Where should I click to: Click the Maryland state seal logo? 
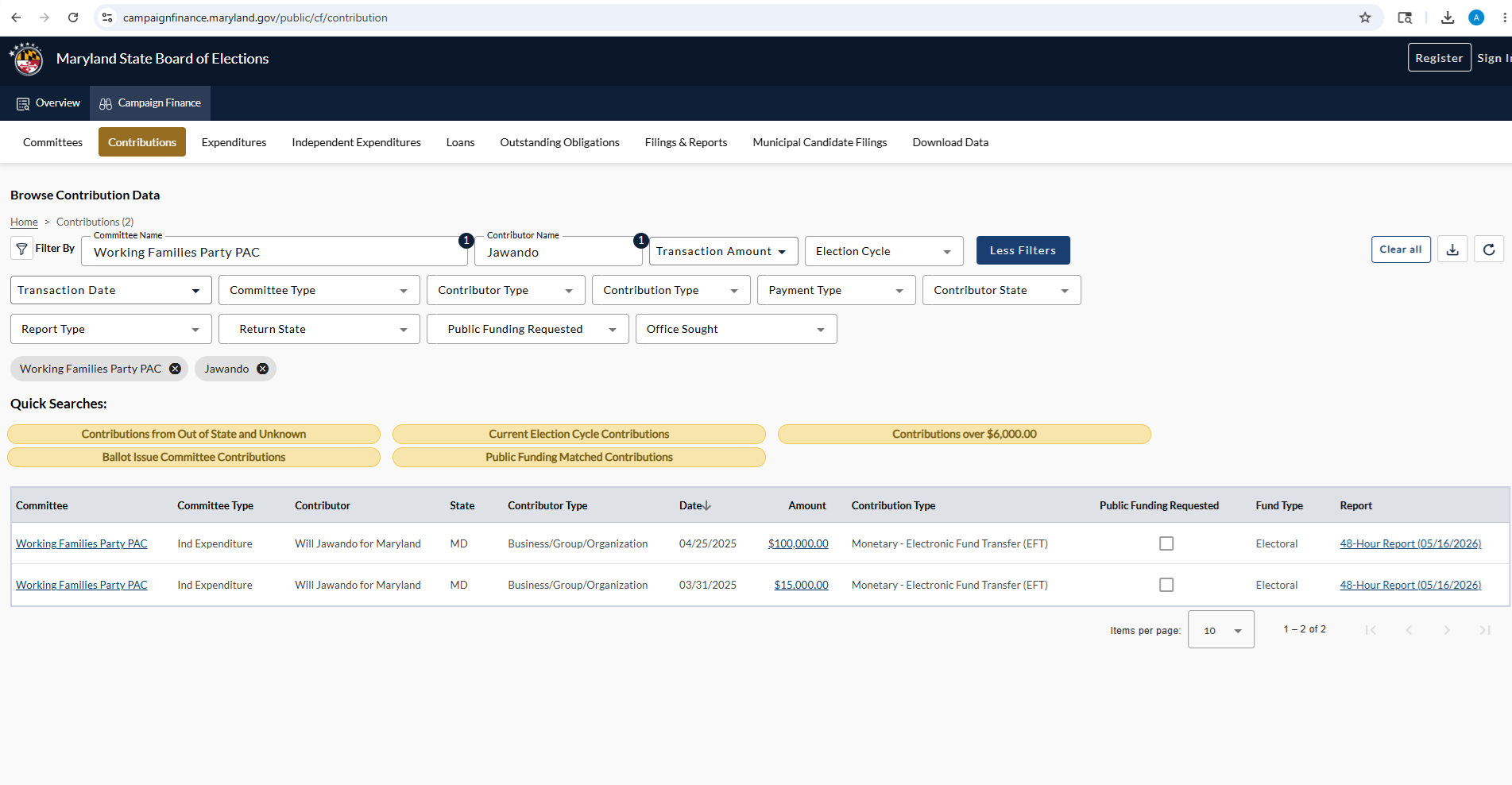coord(26,59)
